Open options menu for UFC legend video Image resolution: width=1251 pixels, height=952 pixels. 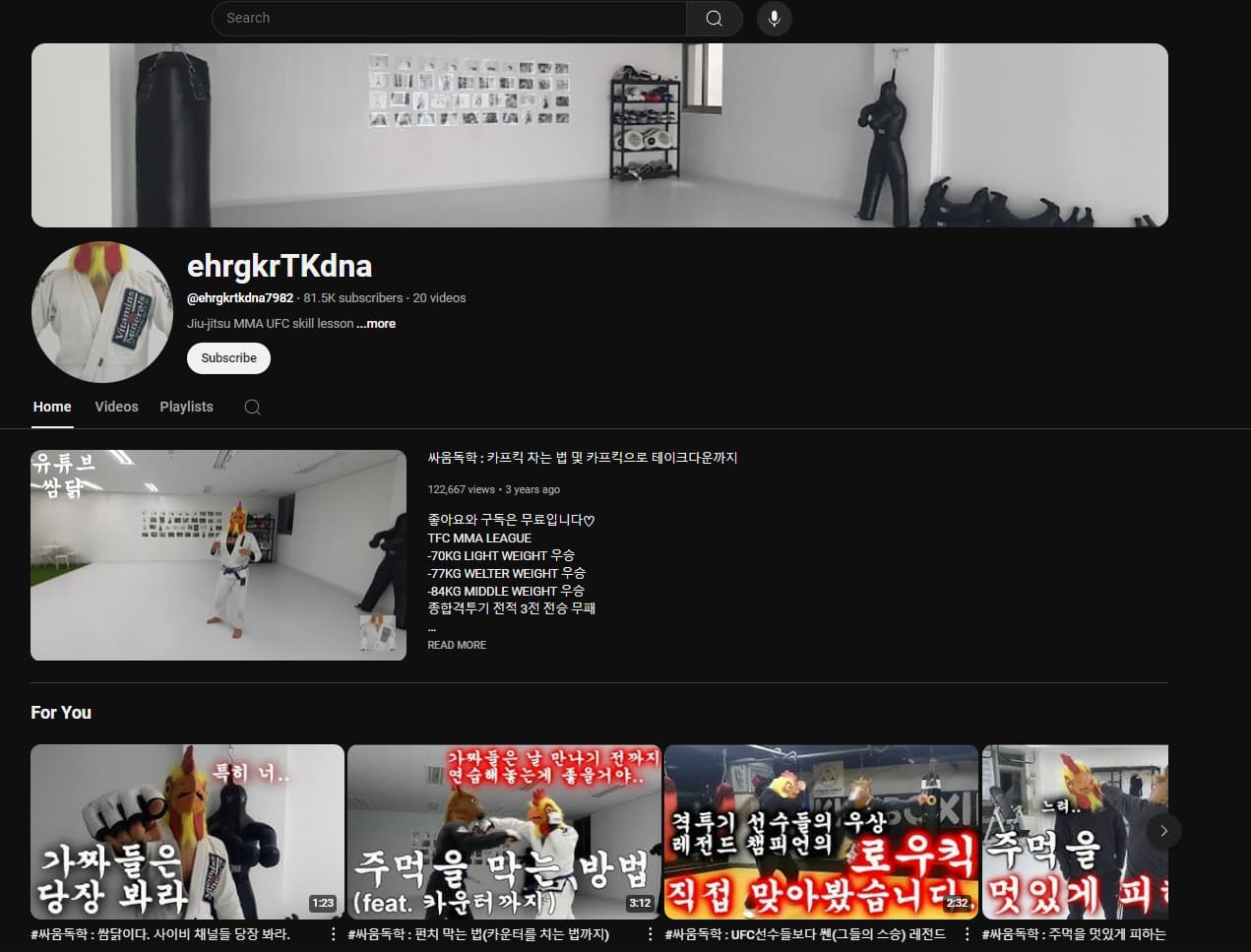click(967, 934)
